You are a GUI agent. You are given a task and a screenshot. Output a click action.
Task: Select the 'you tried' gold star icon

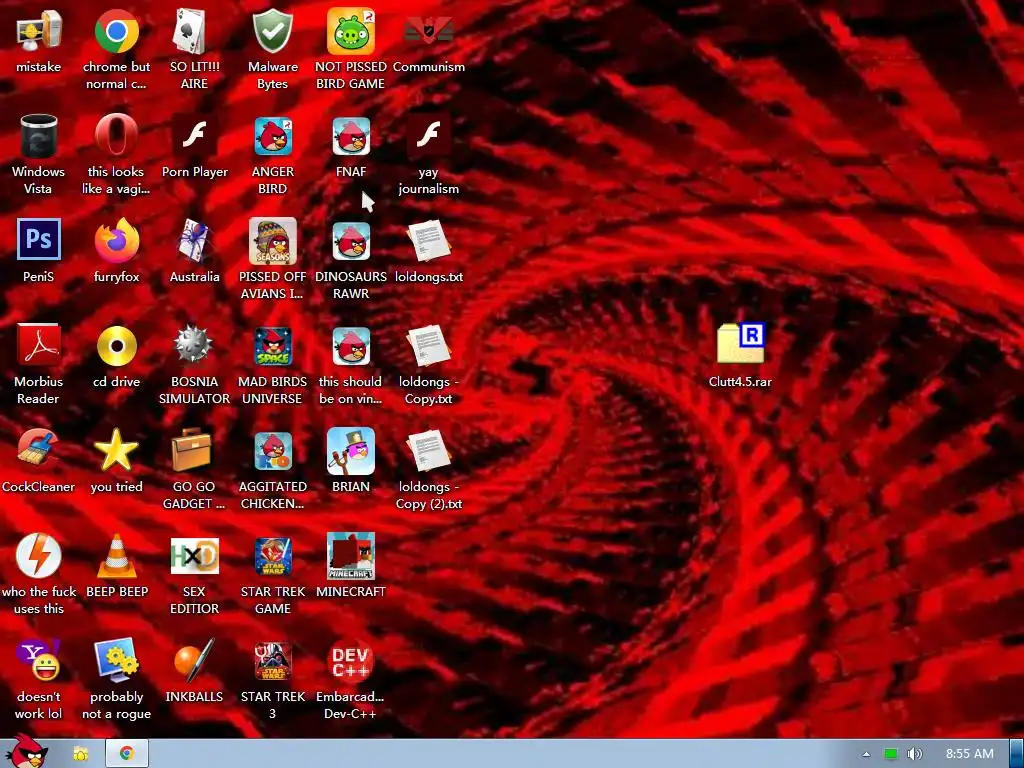[x=116, y=449]
